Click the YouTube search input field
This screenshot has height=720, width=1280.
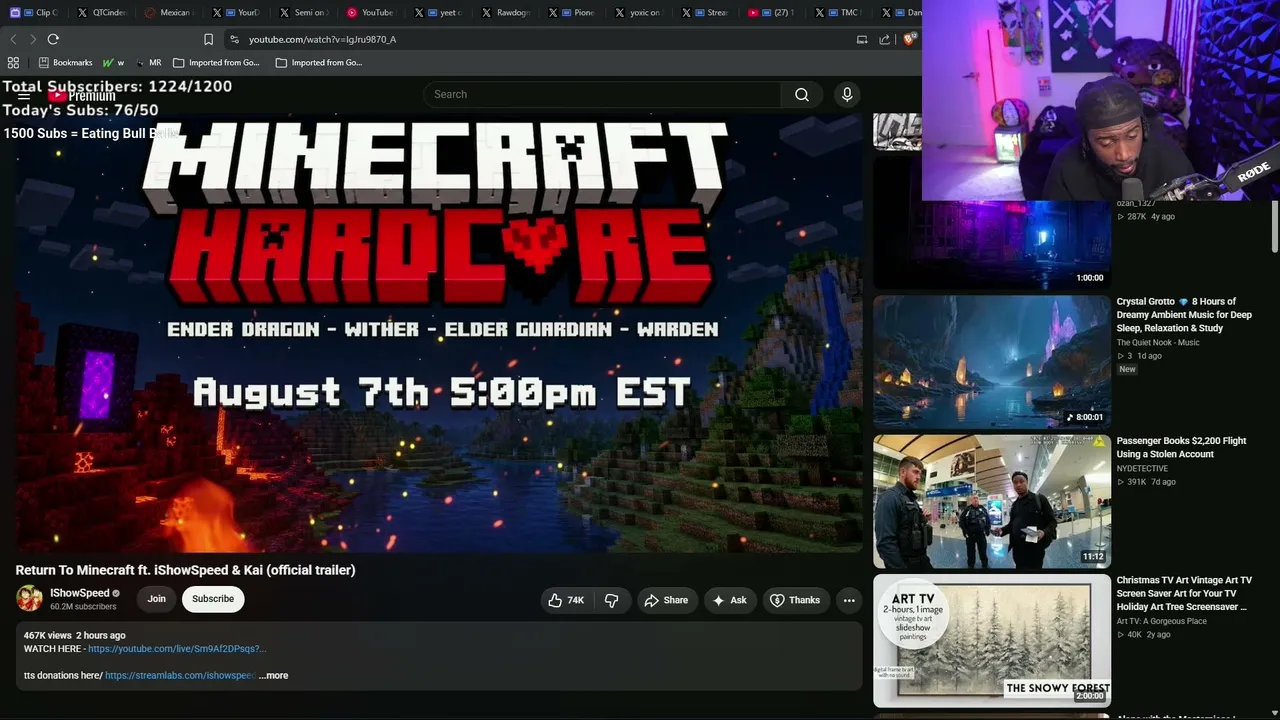click(602, 94)
